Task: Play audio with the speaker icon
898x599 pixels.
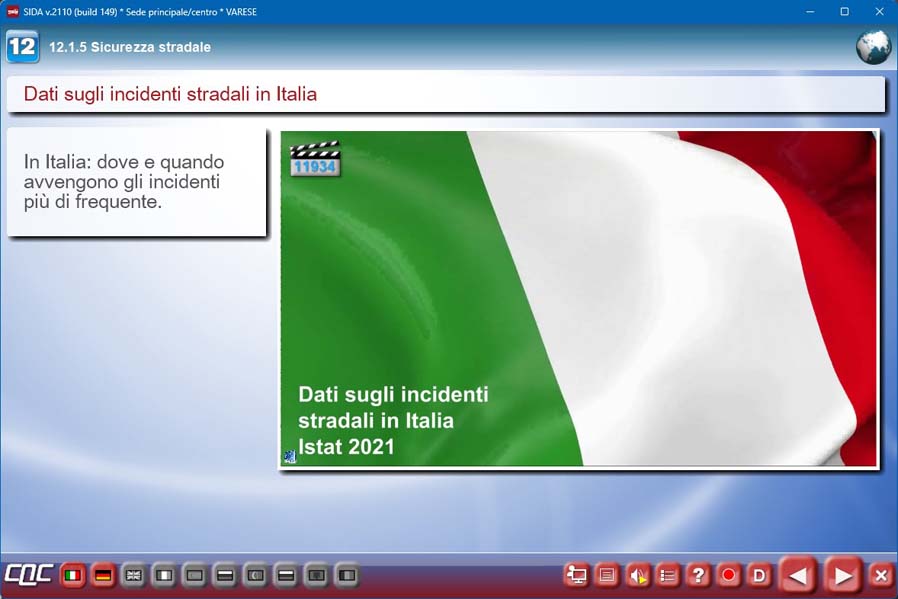Action: [637, 575]
